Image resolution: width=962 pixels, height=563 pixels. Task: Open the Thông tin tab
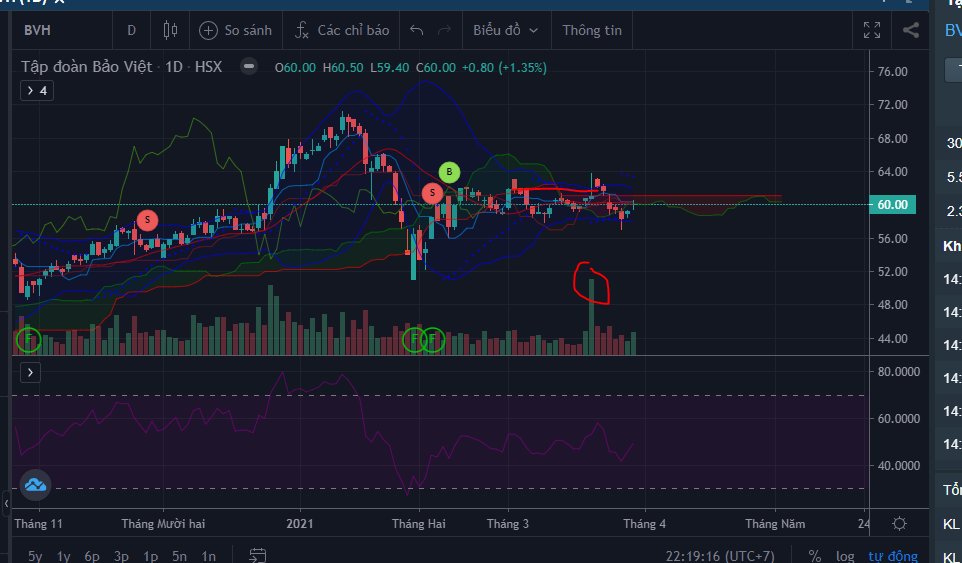(592, 30)
